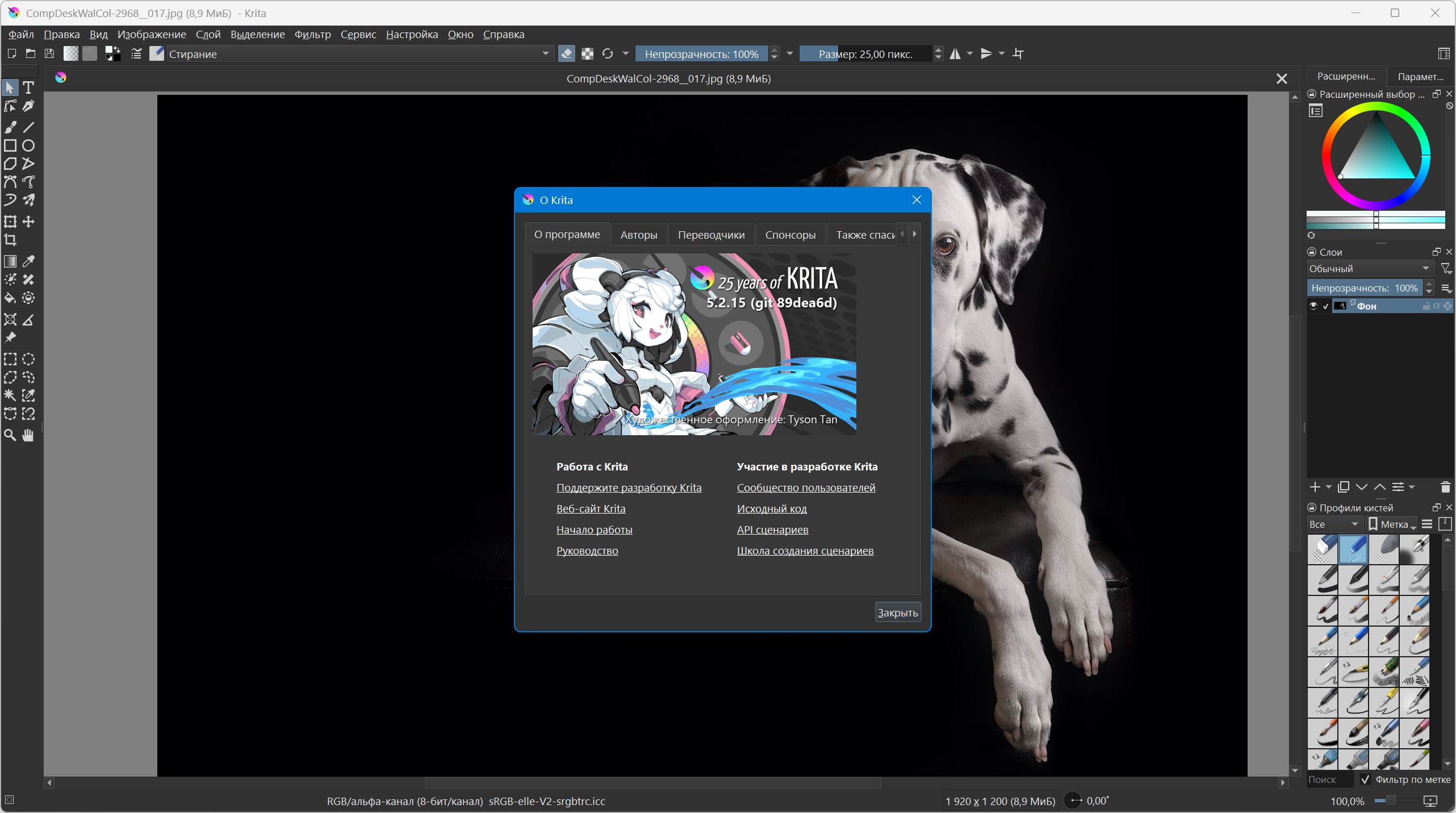Screen dimensions: 1456x813
Task: Open the Обычный blending mode dropdown
Action: [x=1369, y=269]
